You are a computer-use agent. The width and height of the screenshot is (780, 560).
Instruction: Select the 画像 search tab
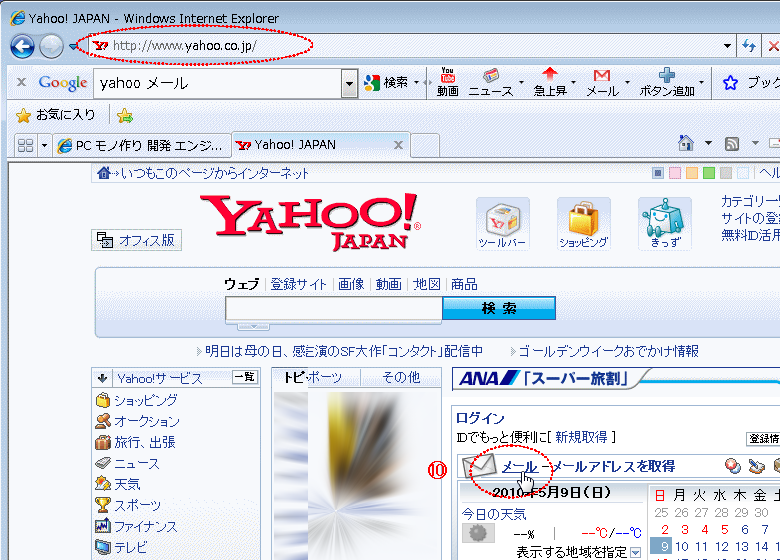[x=351, y=284]
